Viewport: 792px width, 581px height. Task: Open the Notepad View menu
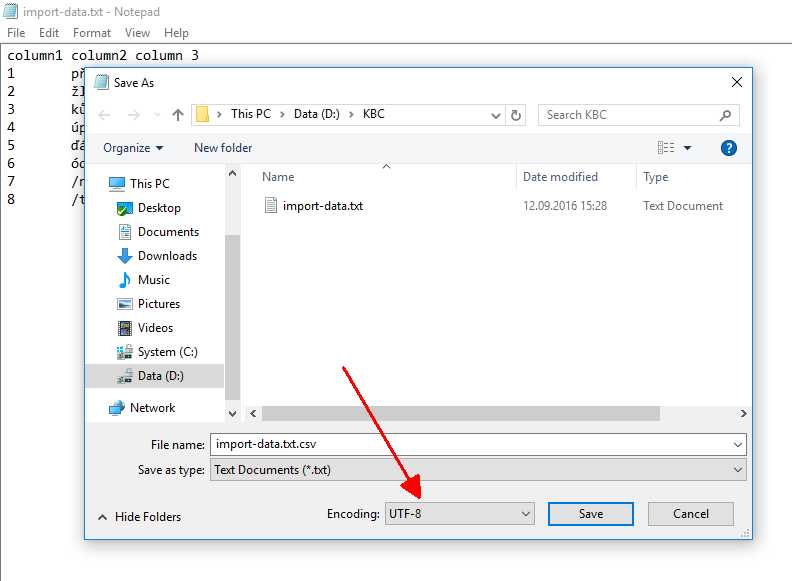pyautogui.click(x=137, y=33)
